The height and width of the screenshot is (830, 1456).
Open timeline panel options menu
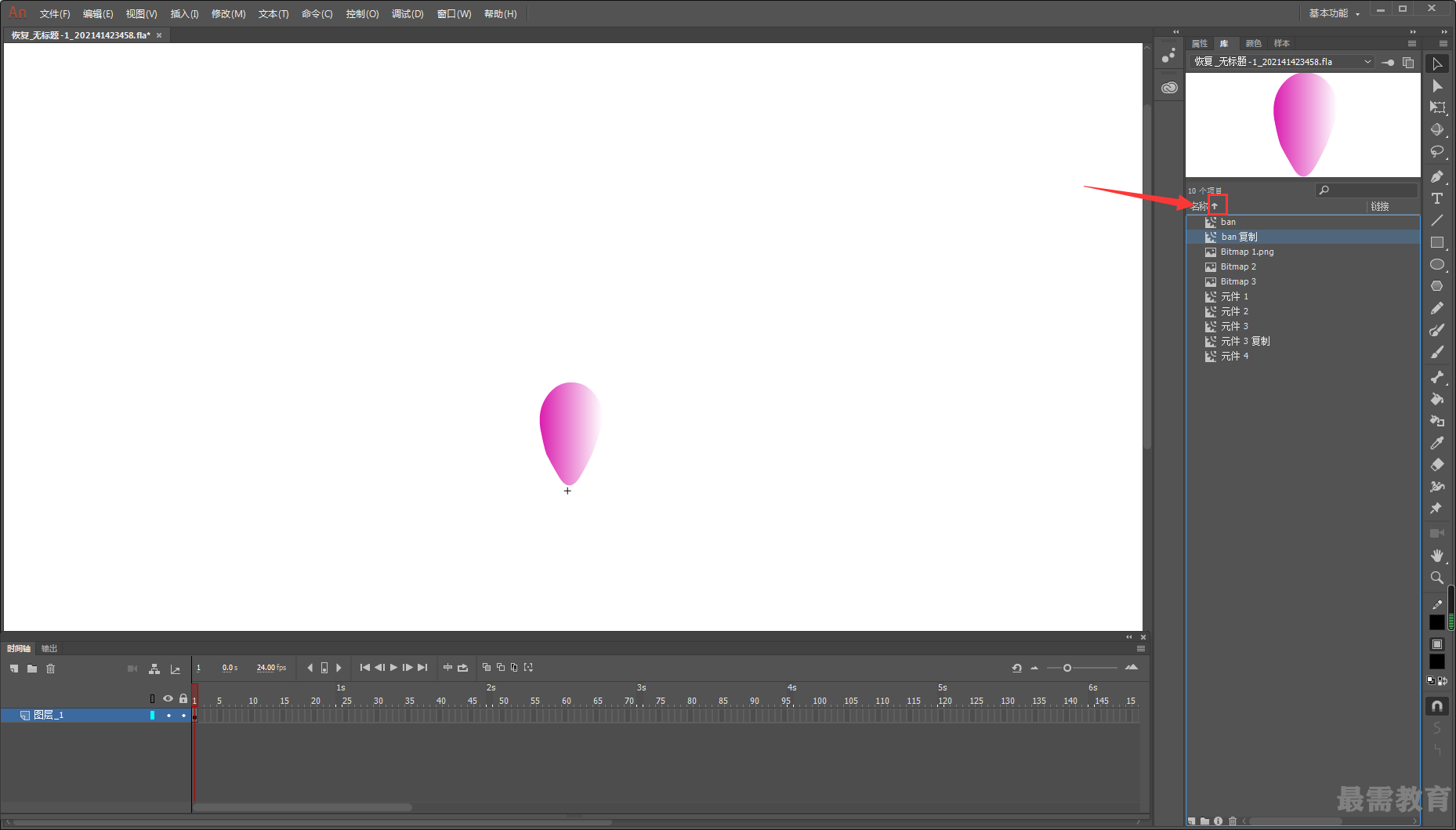click(x=1141, y=649)
